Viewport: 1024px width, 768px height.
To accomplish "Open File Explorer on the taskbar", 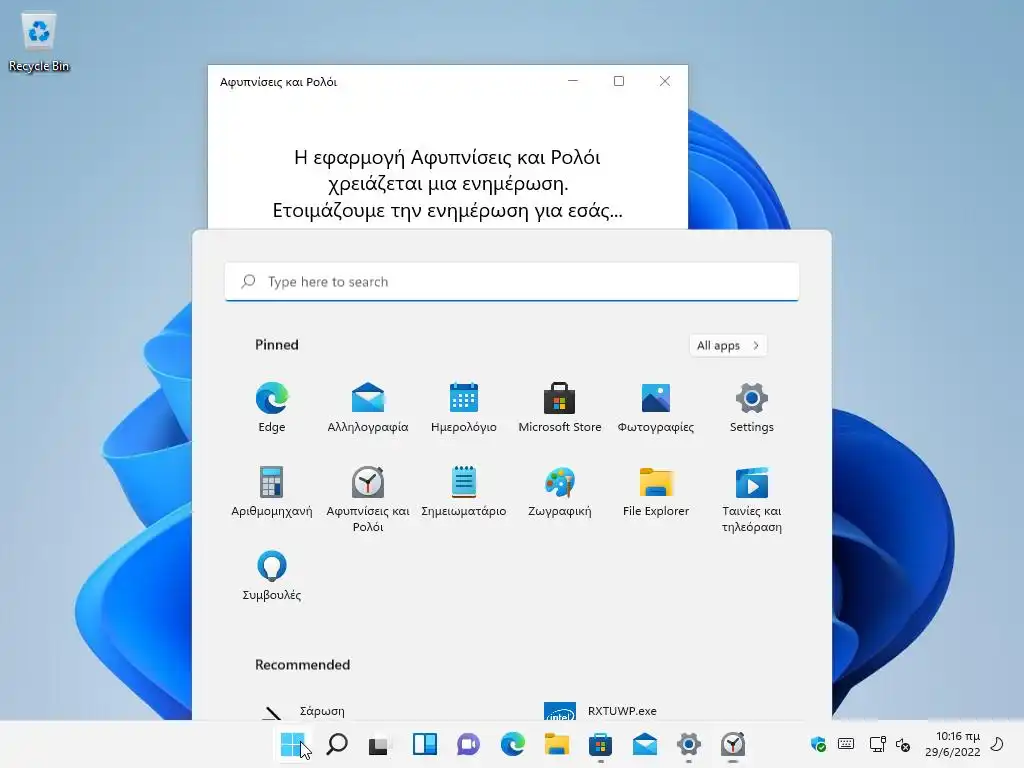I will [556, 744].
